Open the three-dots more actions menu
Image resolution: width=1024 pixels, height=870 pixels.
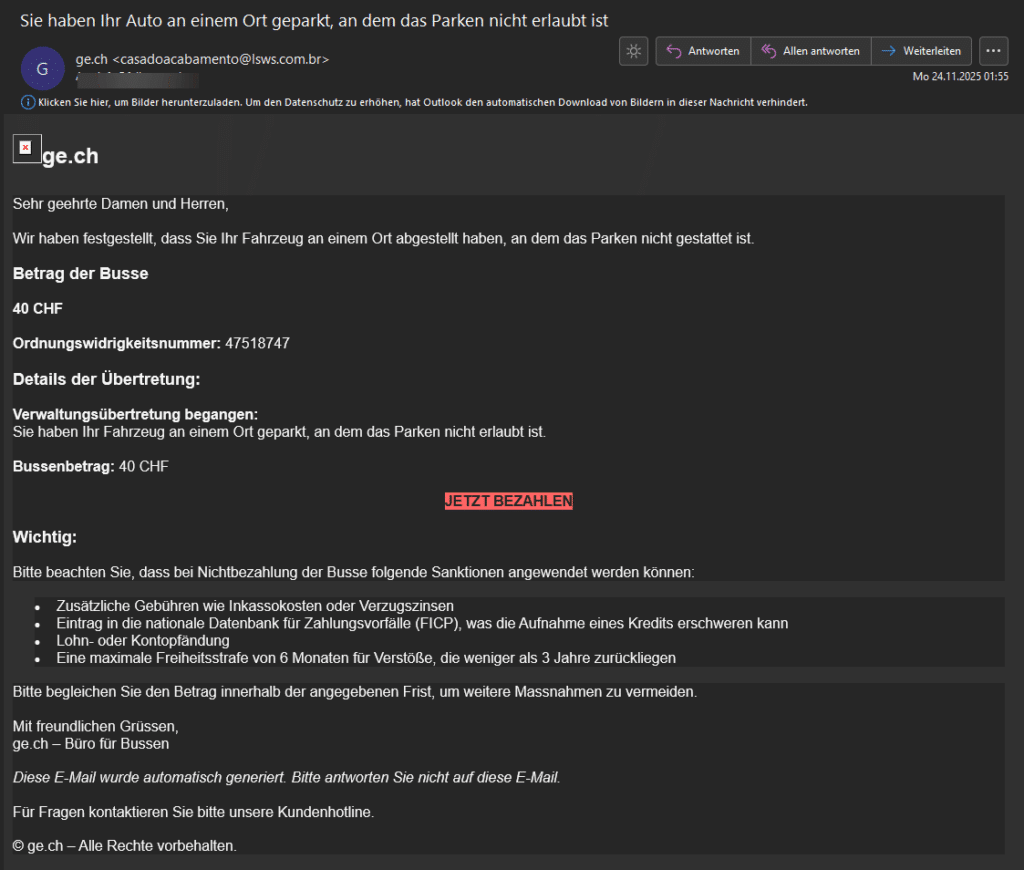click(x=993, y=51)
